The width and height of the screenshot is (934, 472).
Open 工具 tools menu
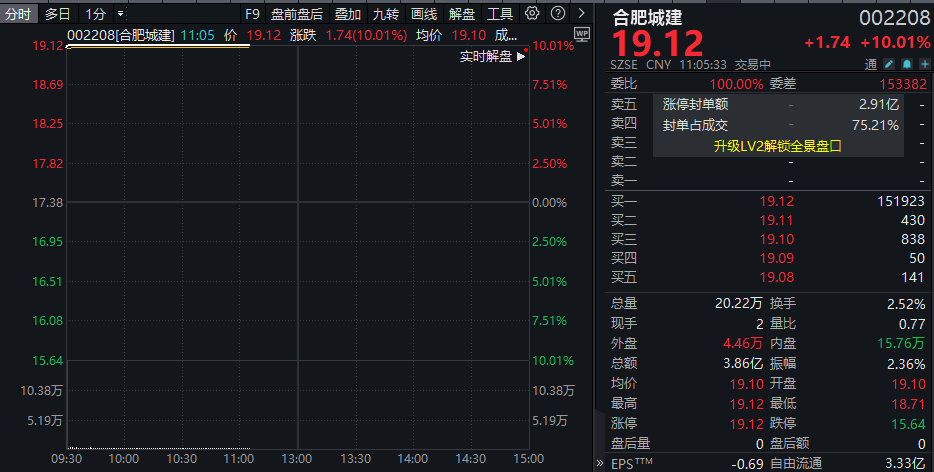[x=500, y=14]
